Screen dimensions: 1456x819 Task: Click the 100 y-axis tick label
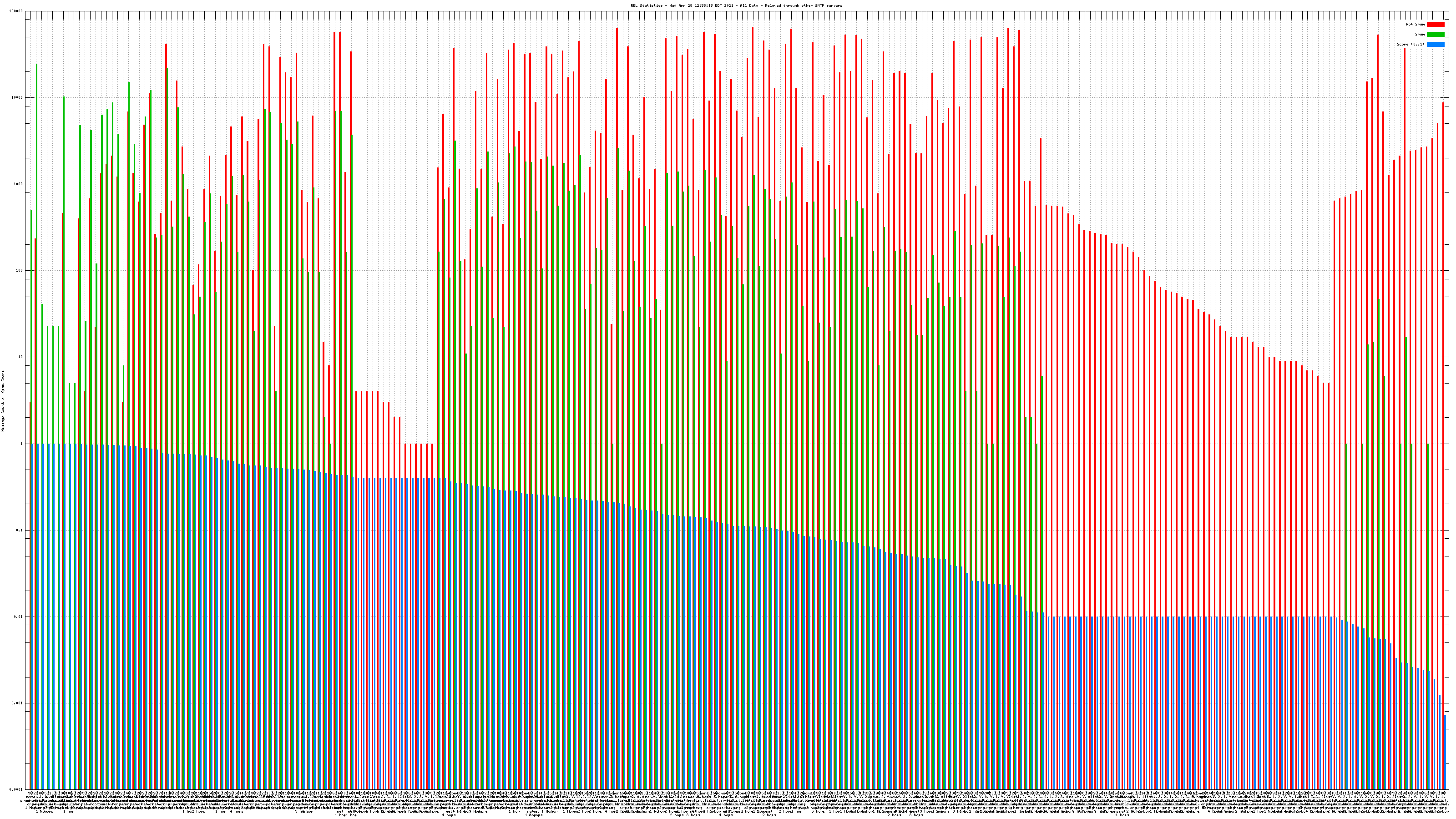tap(19, 271)
